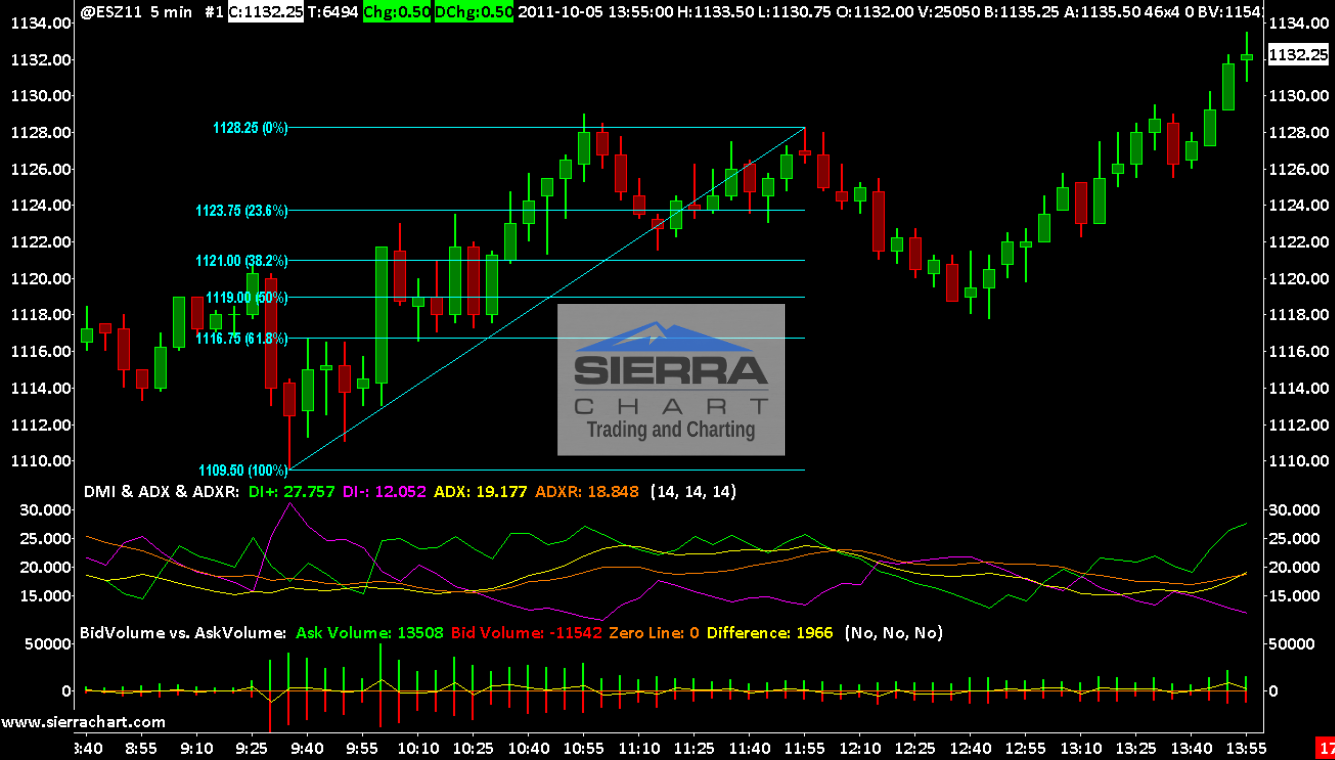This screenshot has width=1335, height=760.
Task: Select the magenta DI- 12.052 readout
Action: point(385,492)
